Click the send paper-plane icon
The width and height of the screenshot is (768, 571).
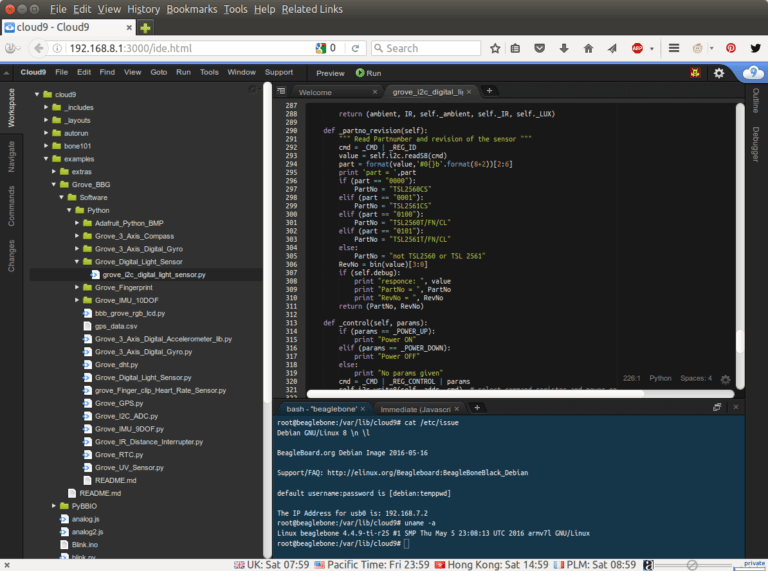click(x=612, y=48)
